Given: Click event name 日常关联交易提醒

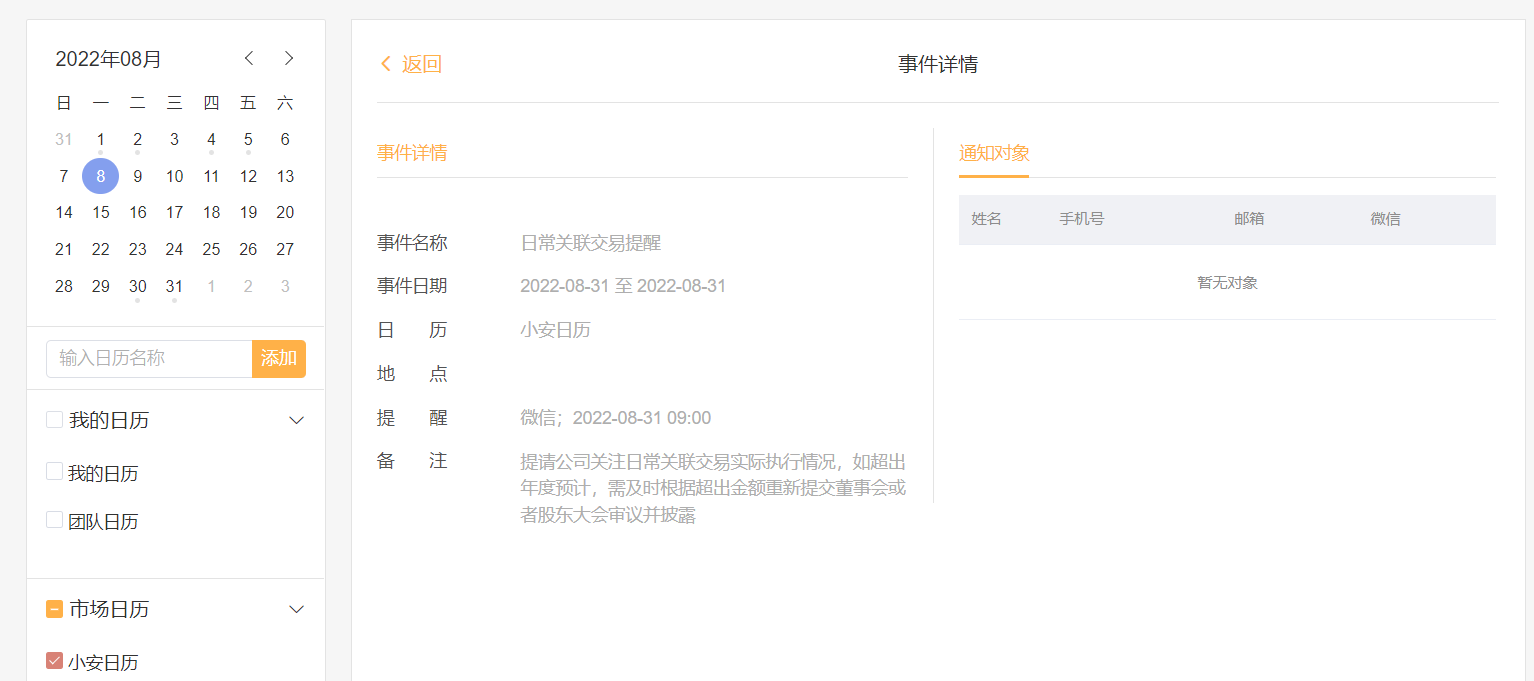Looking at the screenshot, I should point(591,242).
